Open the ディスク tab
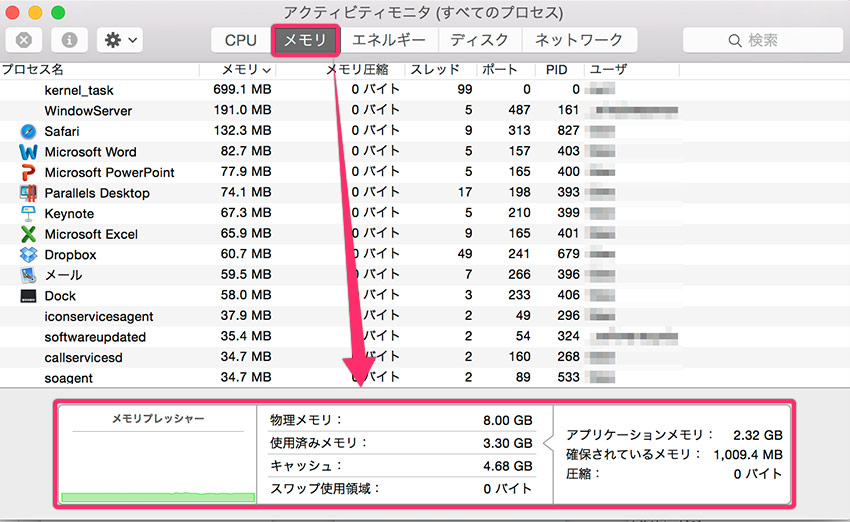Screen dimensions: 850x522 tap(479, 40)
